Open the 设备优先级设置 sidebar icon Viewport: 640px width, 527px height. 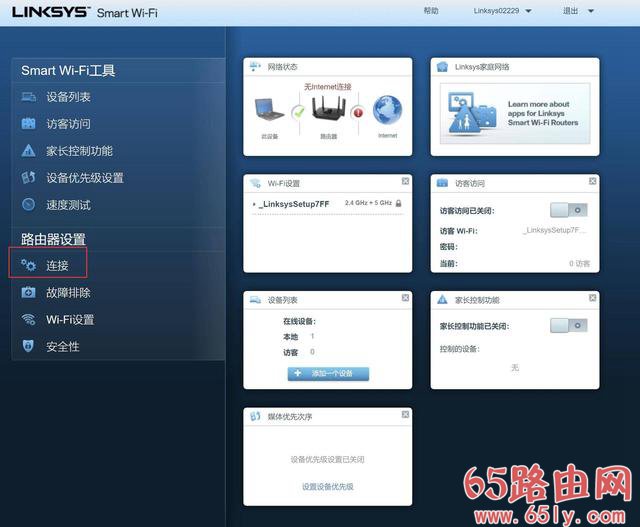[29, 178]
